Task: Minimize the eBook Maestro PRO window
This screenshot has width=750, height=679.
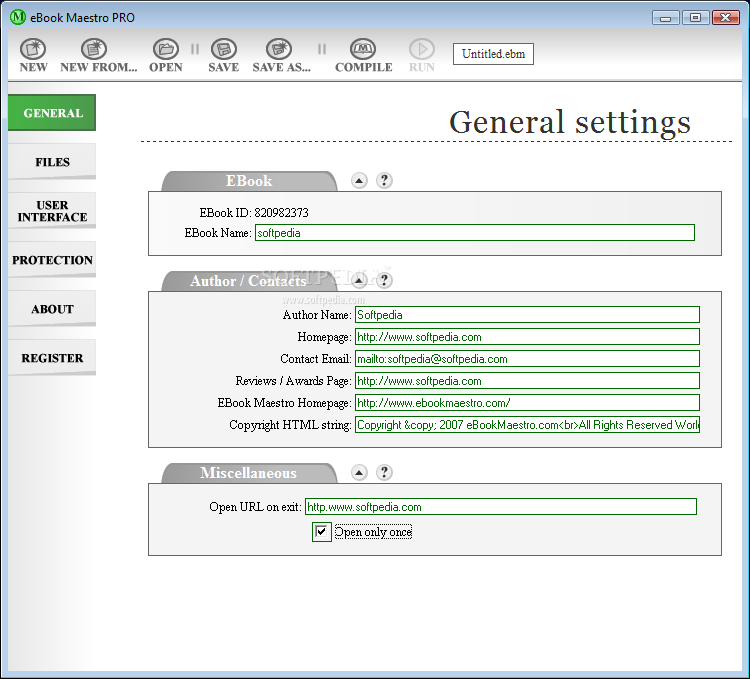Action: (x=665, y=18)
